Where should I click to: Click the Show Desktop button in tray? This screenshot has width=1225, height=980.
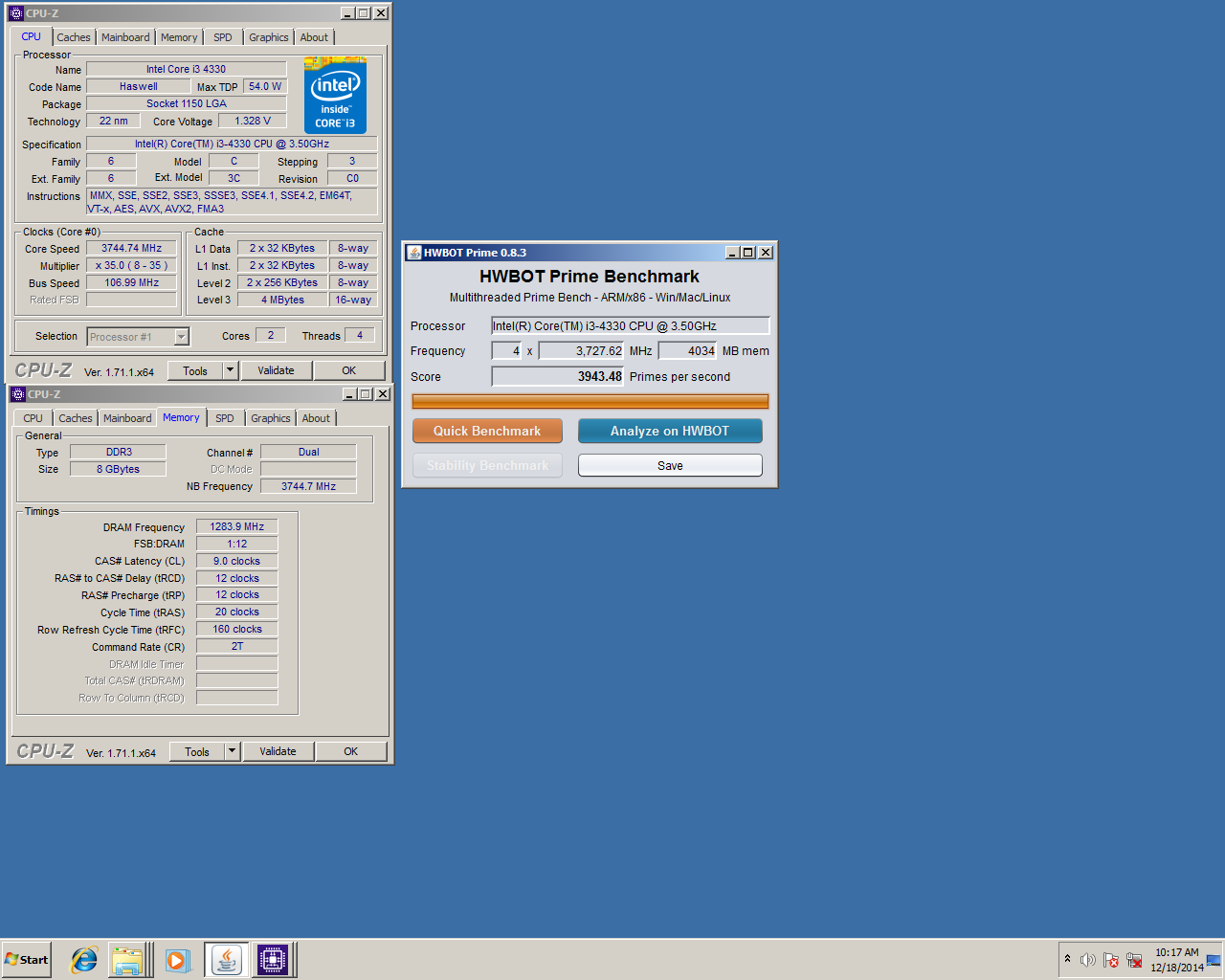(x=1214, y=960)
